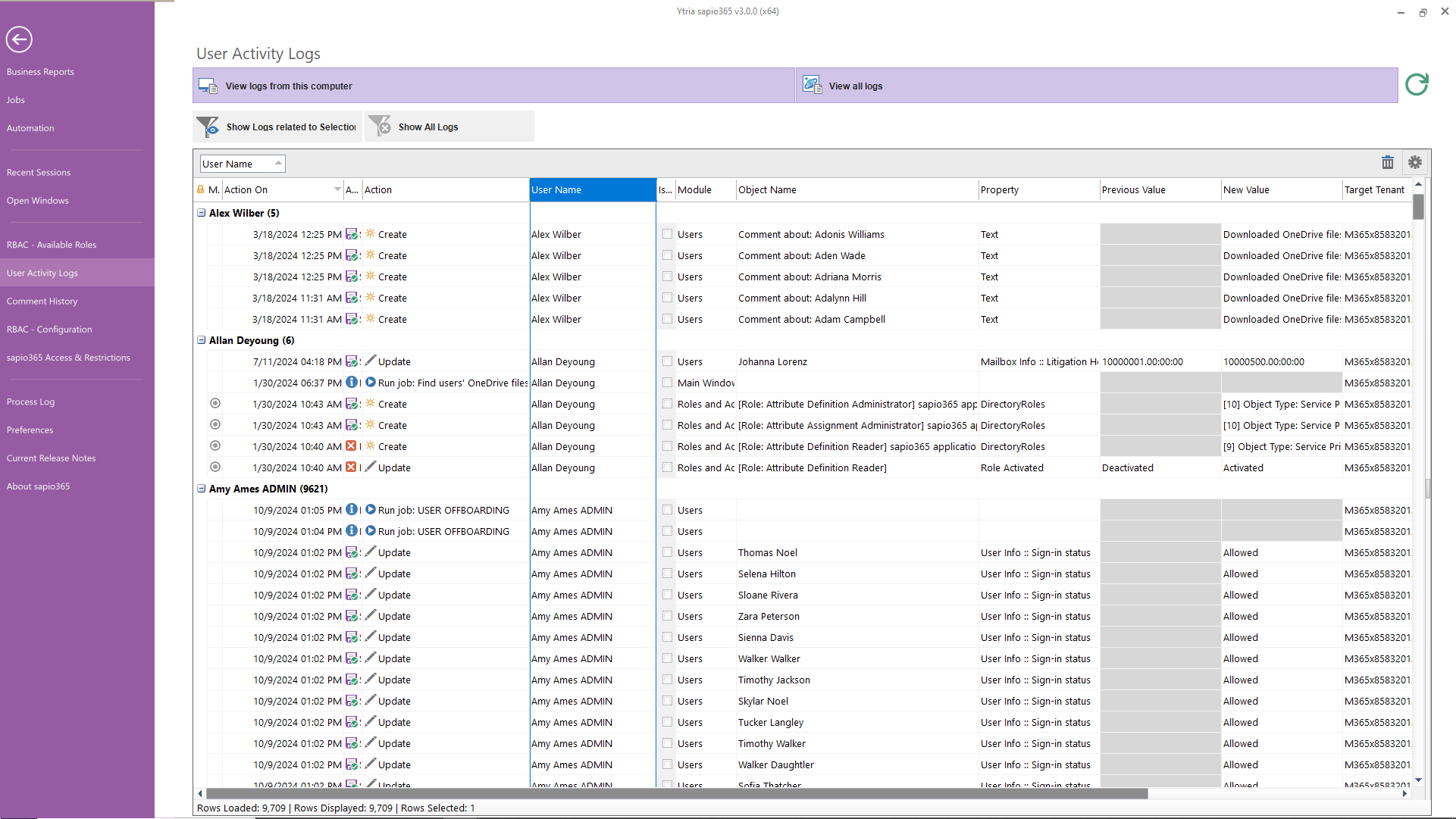Check the box for Thomas Noel row
Screen dimensions: 1456x819
667,552
